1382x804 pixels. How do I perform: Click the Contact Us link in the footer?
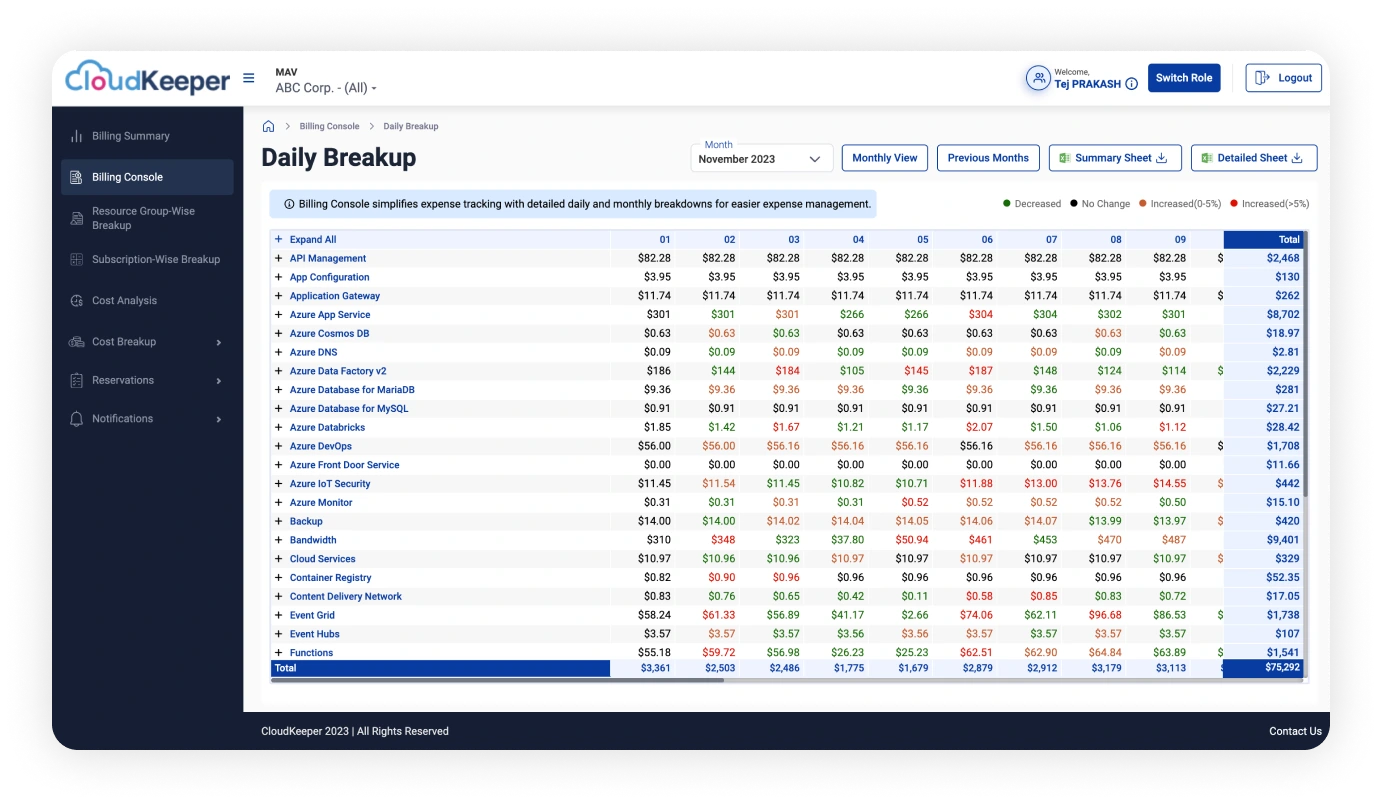[x=1295, y=732]
